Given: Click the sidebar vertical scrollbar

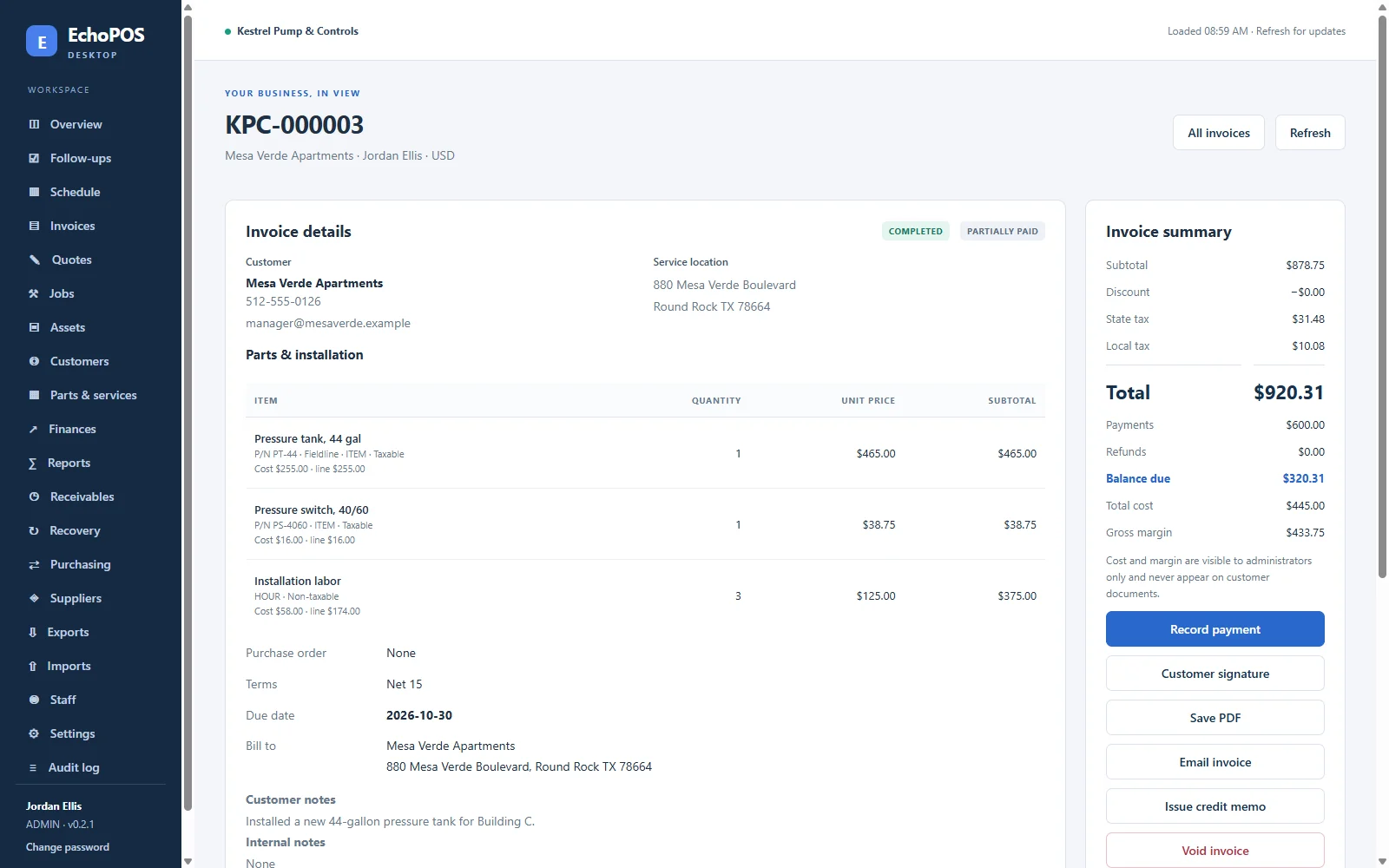Looking at the screenshot, I should pos(188,412).
